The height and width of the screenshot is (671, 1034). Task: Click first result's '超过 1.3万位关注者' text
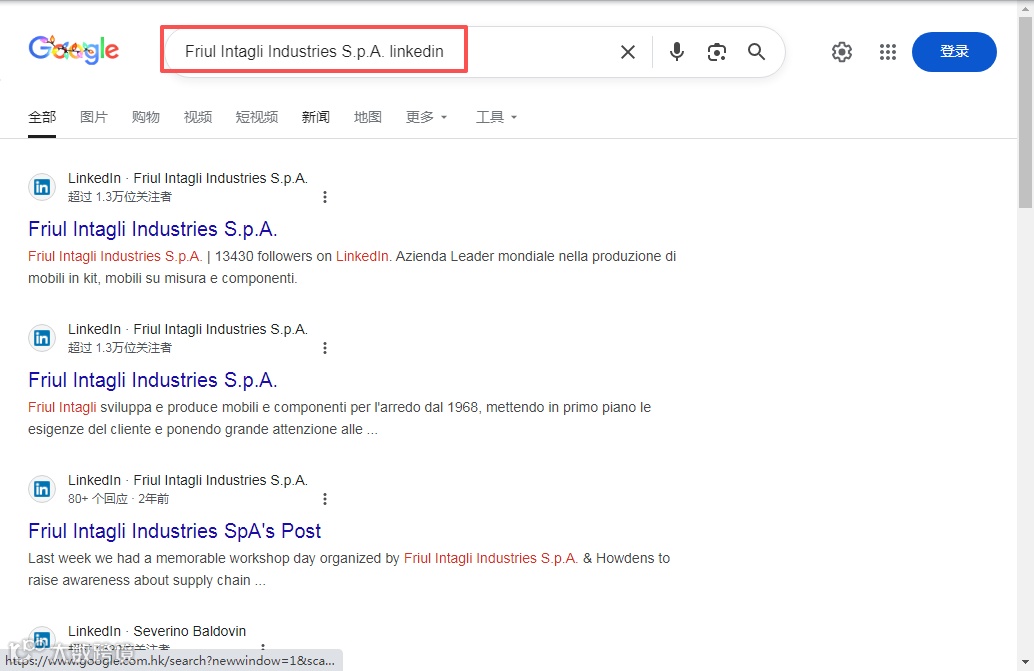(x=120, y=197)
